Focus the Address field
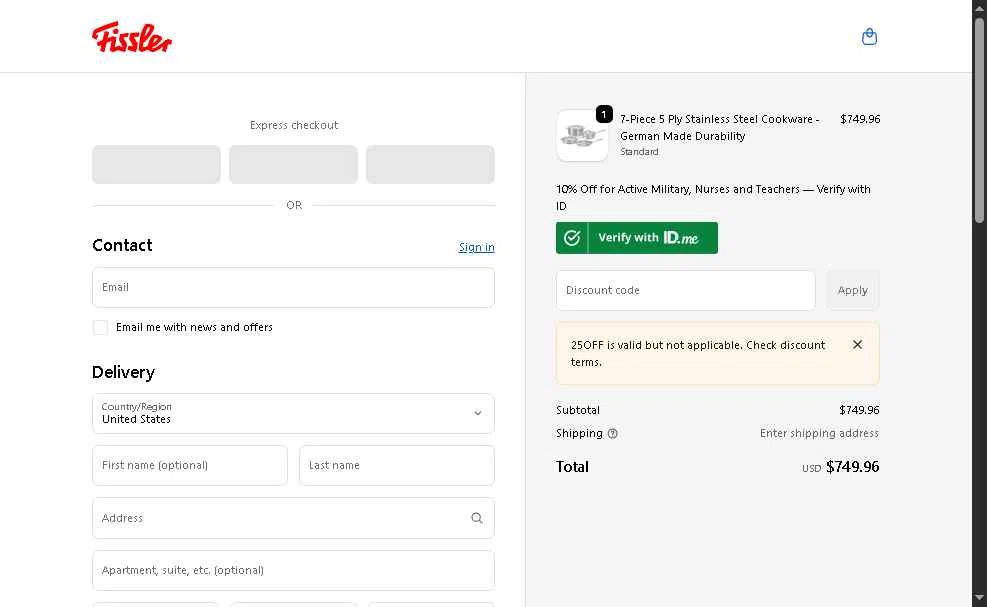Viewport: 987px width, 607px height. (x=293, y=518)
